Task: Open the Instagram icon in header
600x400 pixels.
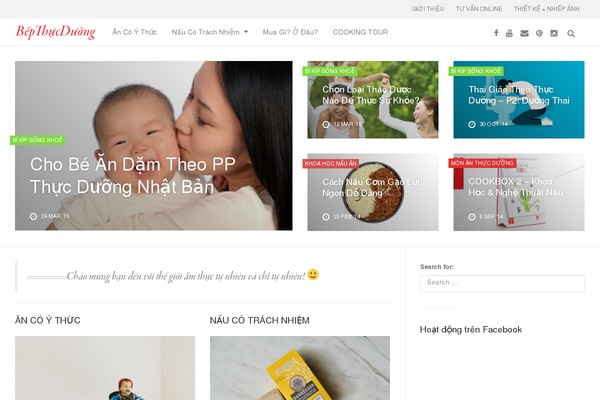Action: (554, 33)
